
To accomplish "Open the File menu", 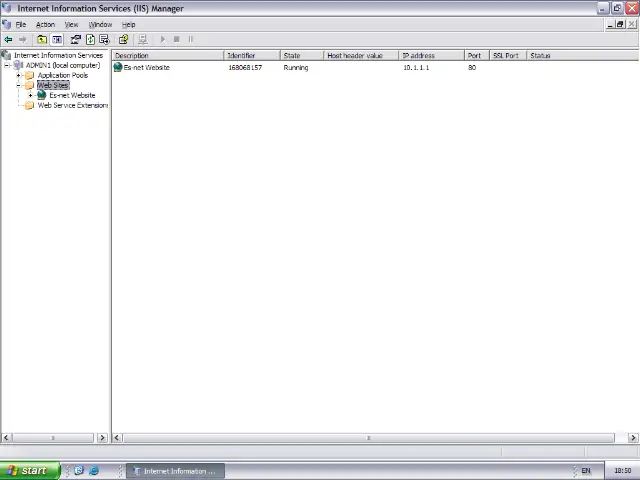I will 21,24.
